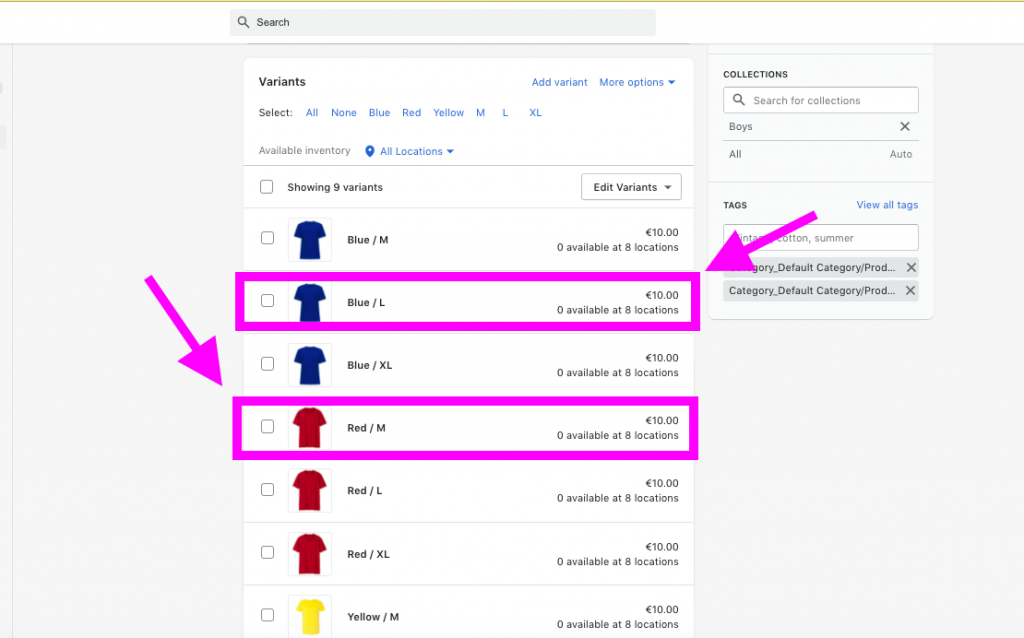Open the Yellow / M variant thumbnail

tap(309, 616)
